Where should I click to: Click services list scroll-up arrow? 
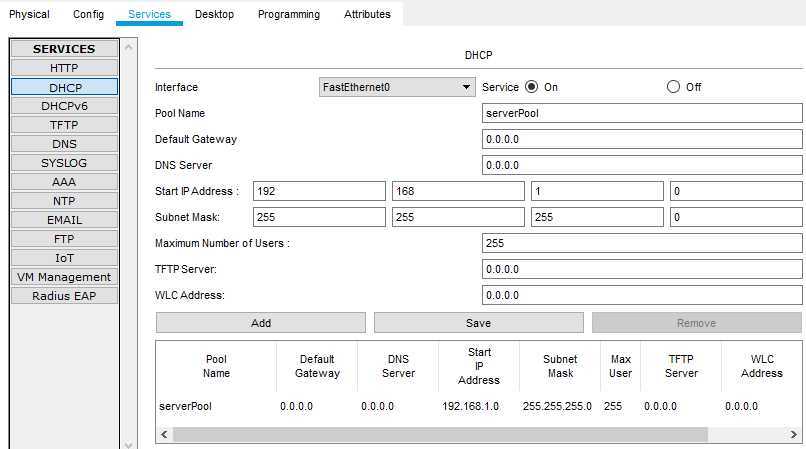pyautogui.click(x=129, y=47)
